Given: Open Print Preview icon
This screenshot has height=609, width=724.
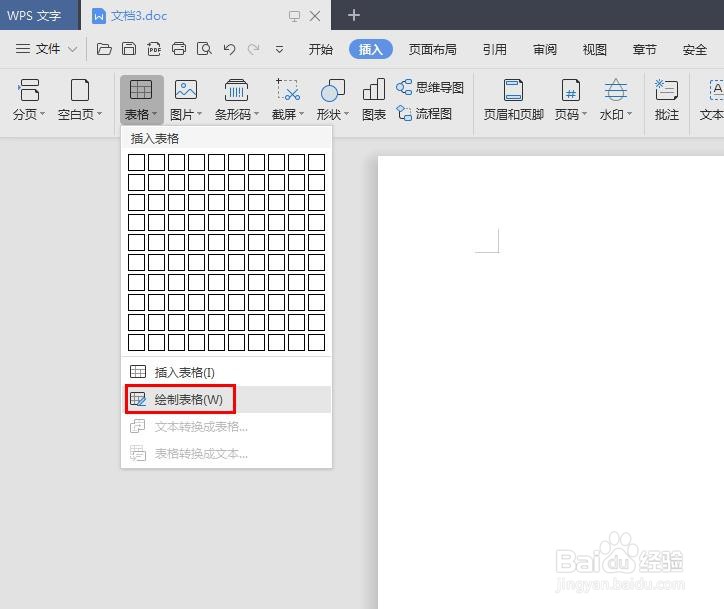Looking at the screenshot, I should [x=204, y=49].
